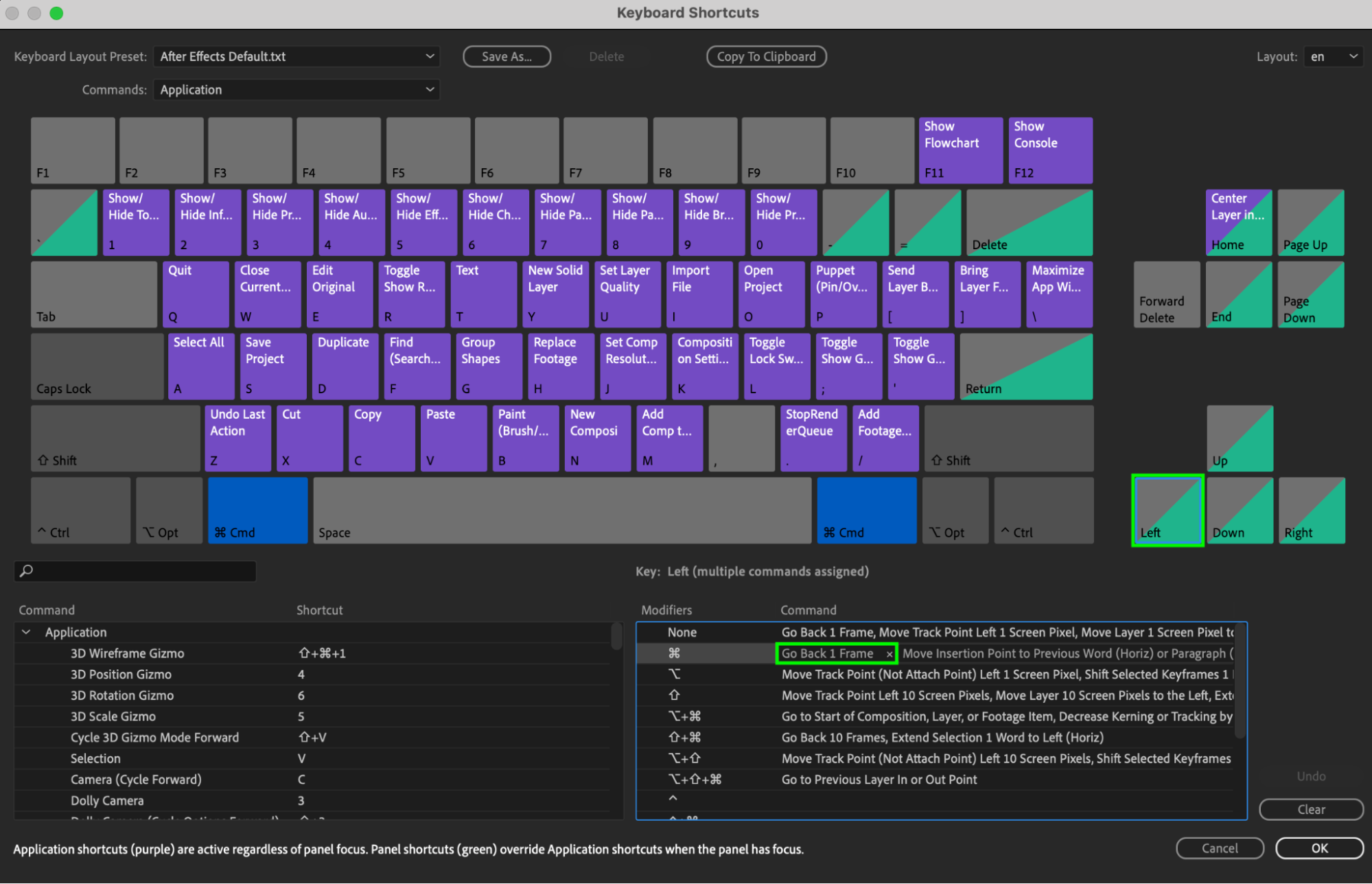Remove Go Back 1 Frame assignment

pos(890,654)
